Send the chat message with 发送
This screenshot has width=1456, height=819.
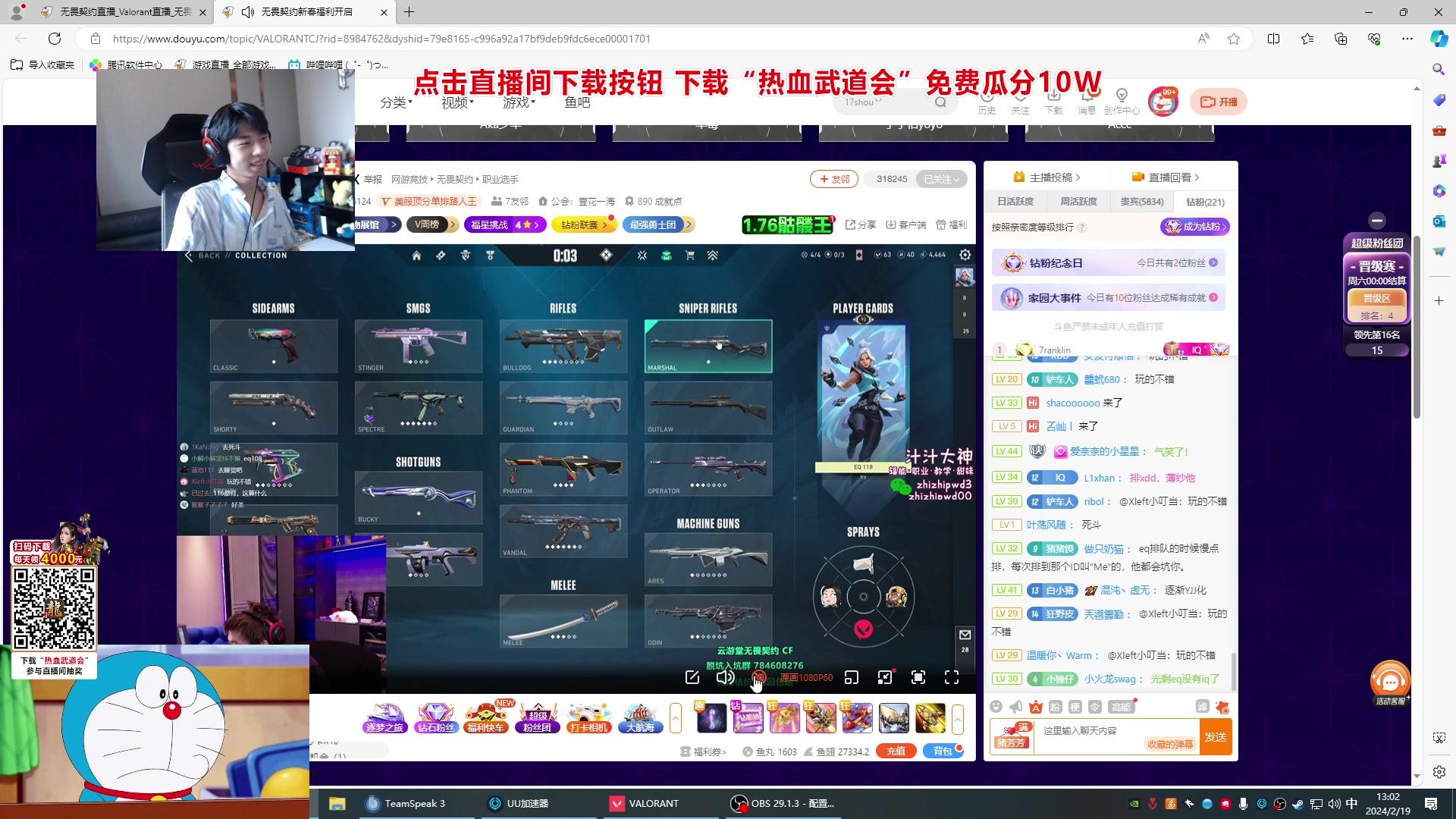click(1216, 737)
